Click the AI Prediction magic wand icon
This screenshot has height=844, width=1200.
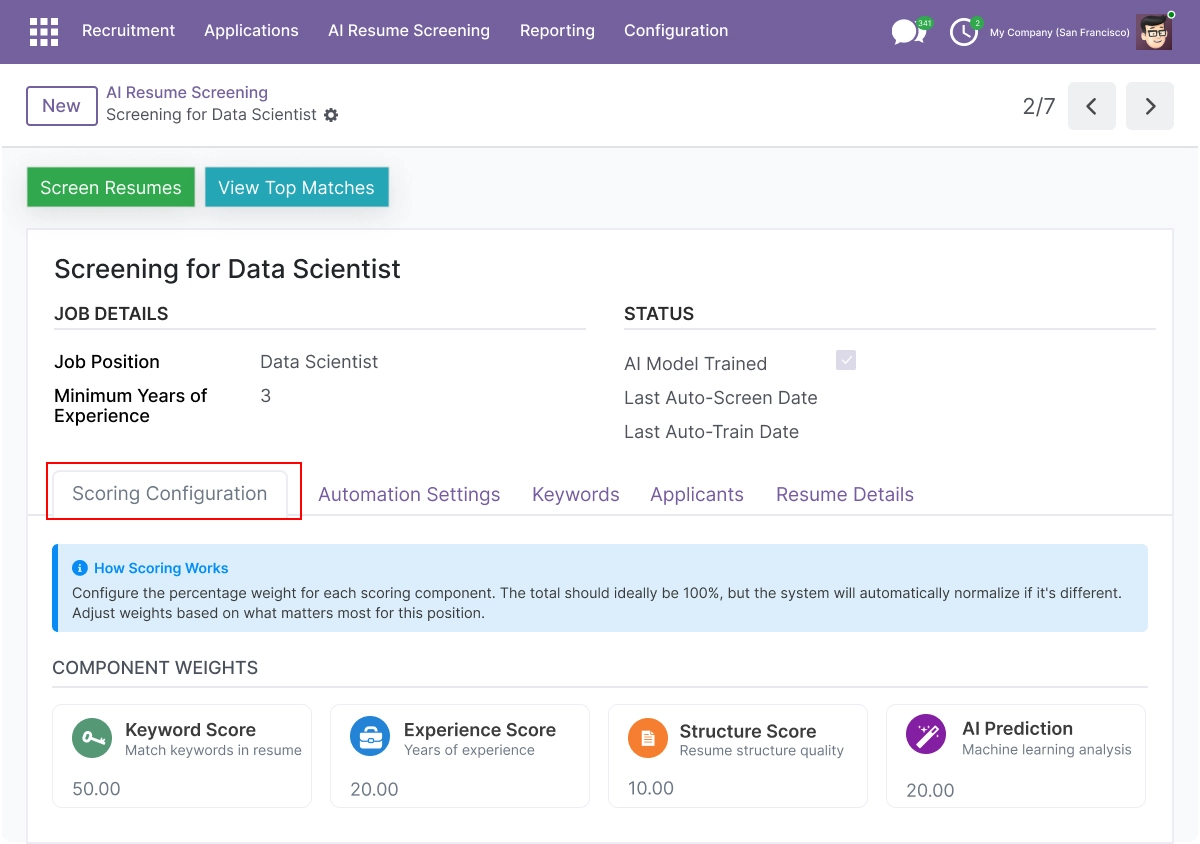(926, 735)
